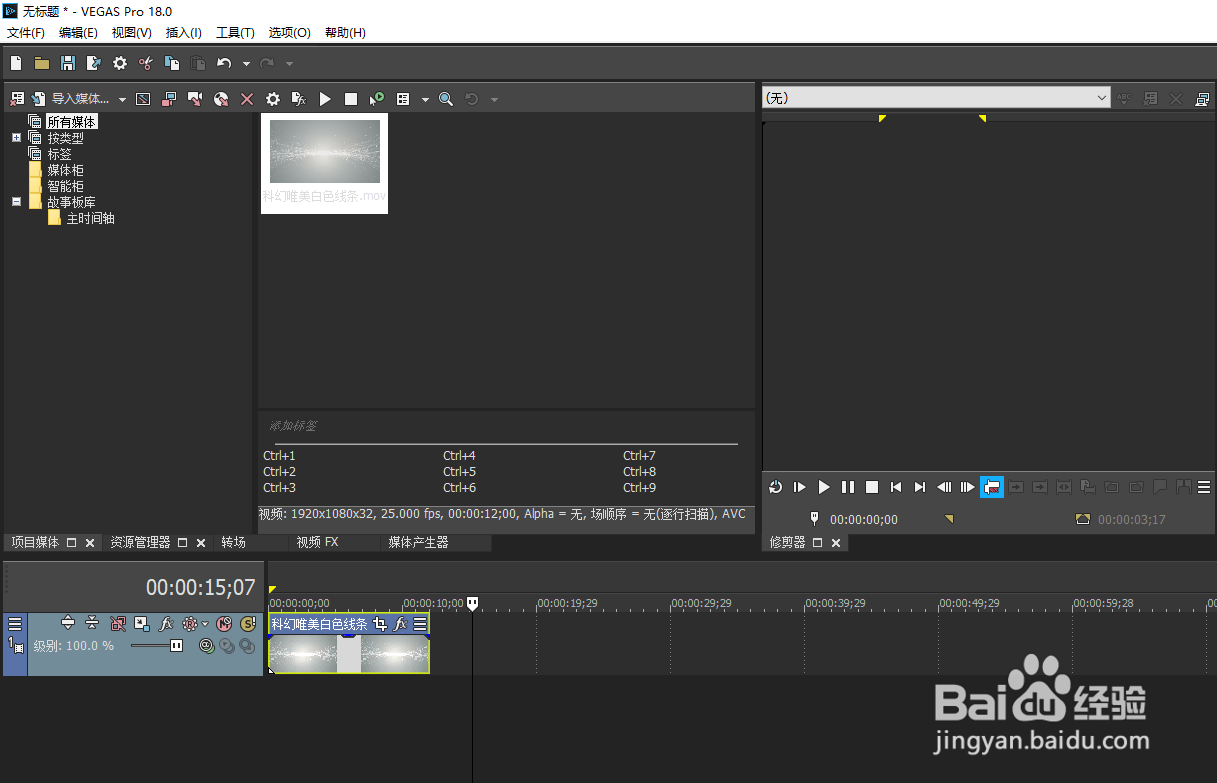Open the Options menu (选项)
The image size is (1217, 783).
coord(290,33)
